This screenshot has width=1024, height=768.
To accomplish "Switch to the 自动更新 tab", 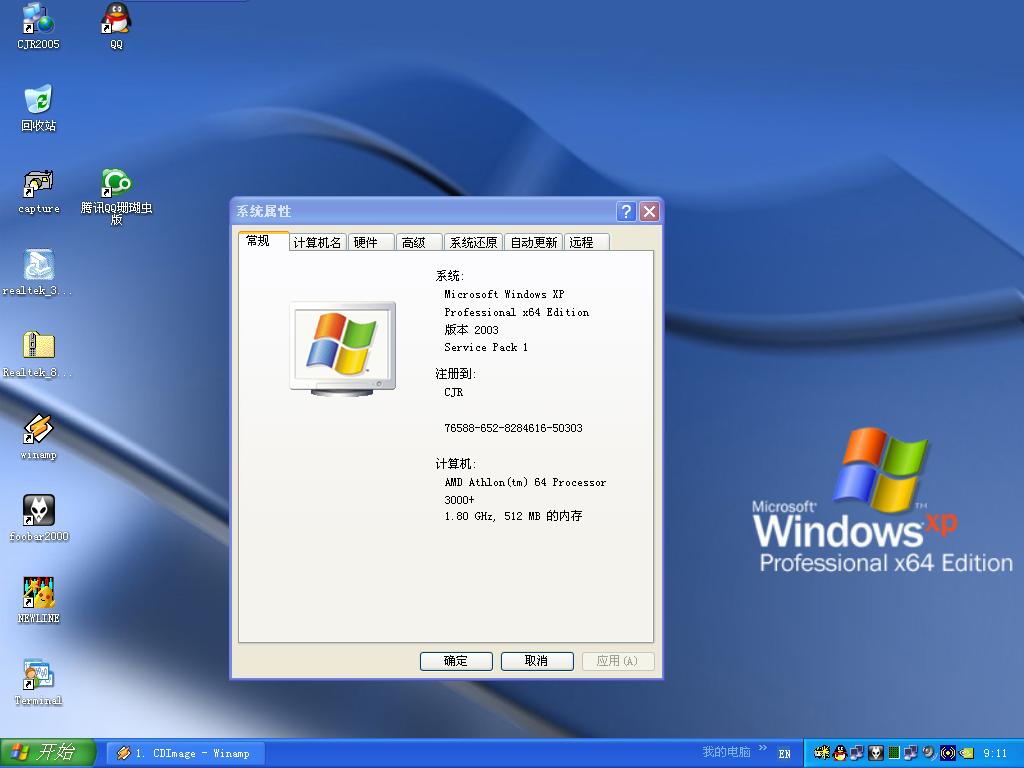I will point(533,242).
